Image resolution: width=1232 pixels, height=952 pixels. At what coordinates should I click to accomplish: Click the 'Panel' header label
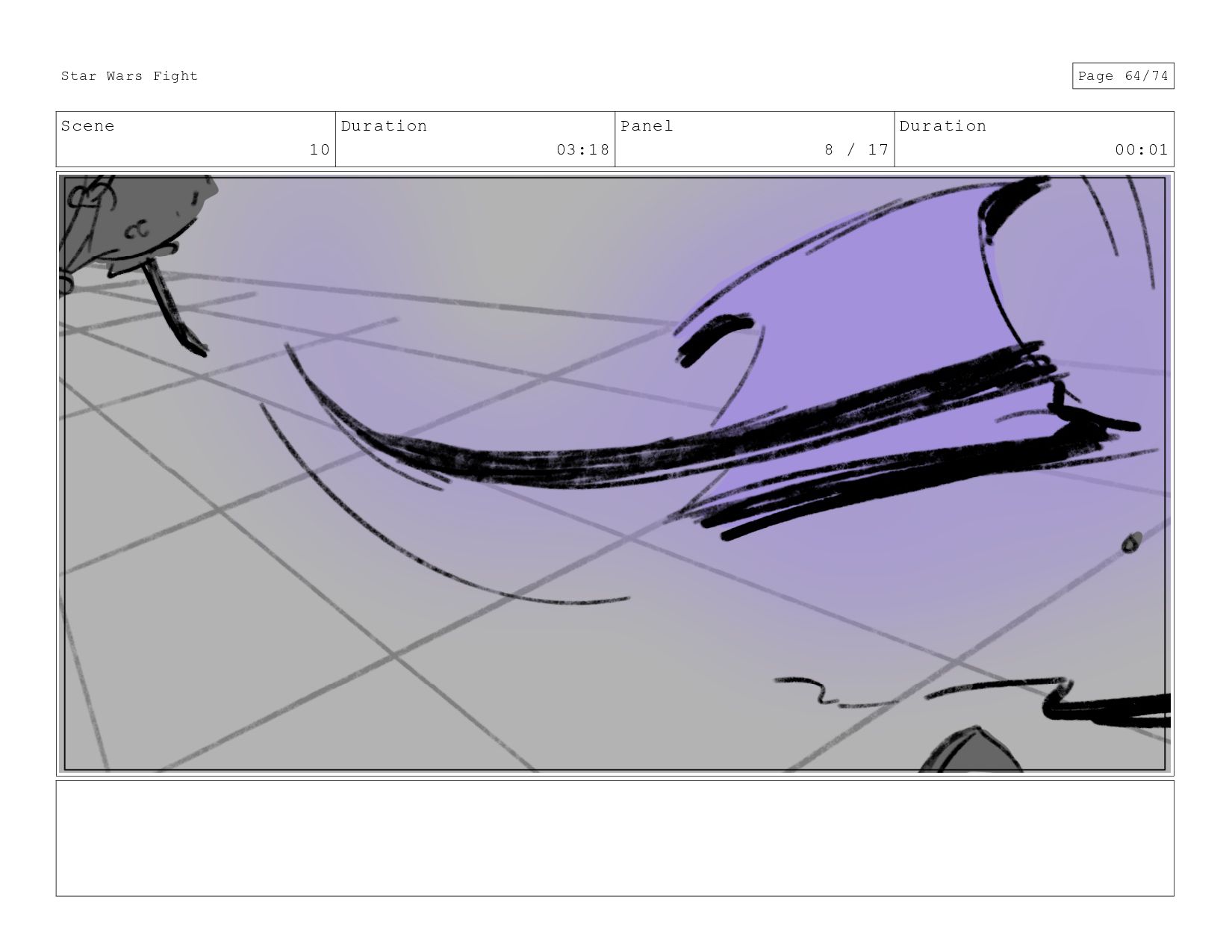[x=647, y=126]
